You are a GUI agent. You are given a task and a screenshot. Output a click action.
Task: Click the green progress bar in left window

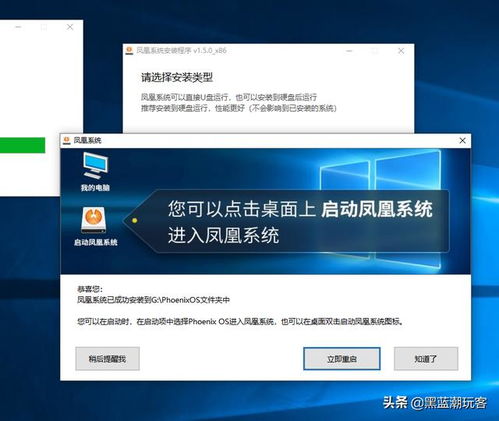pyautogui.click(x=22, y=145)
